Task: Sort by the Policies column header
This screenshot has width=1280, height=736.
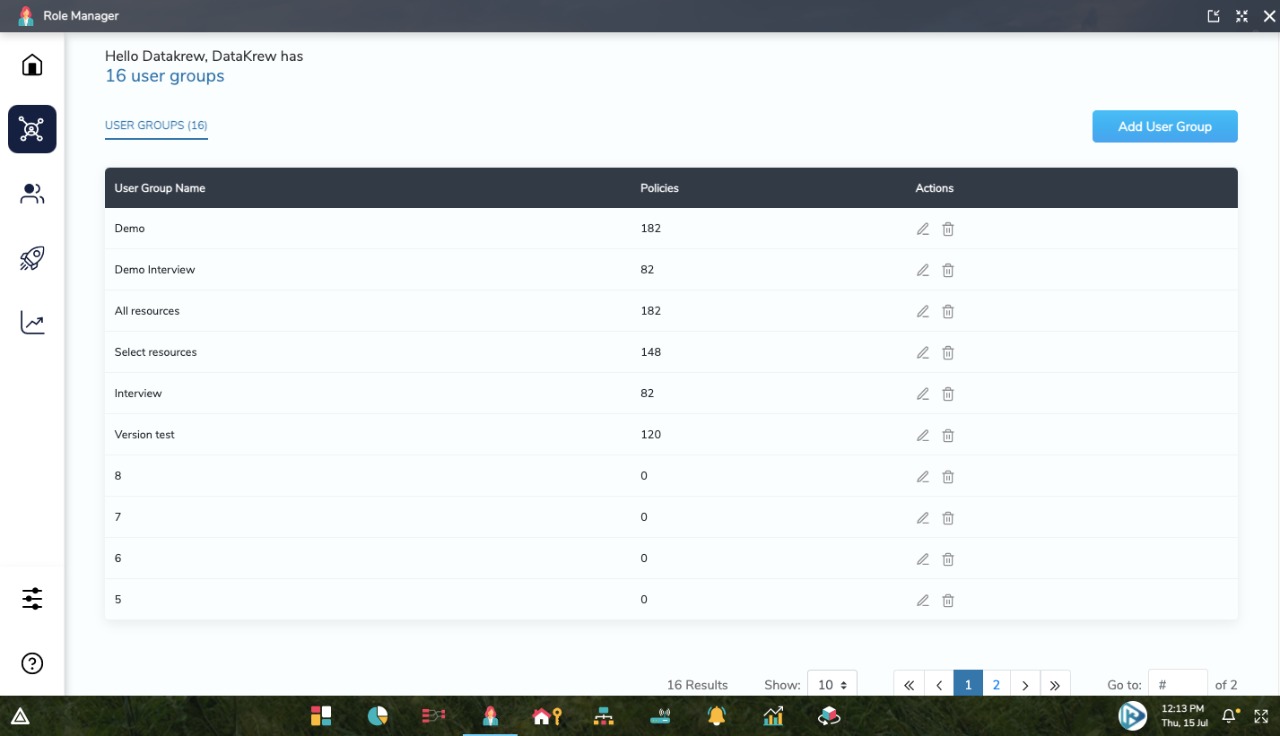Action: point(659,188)
